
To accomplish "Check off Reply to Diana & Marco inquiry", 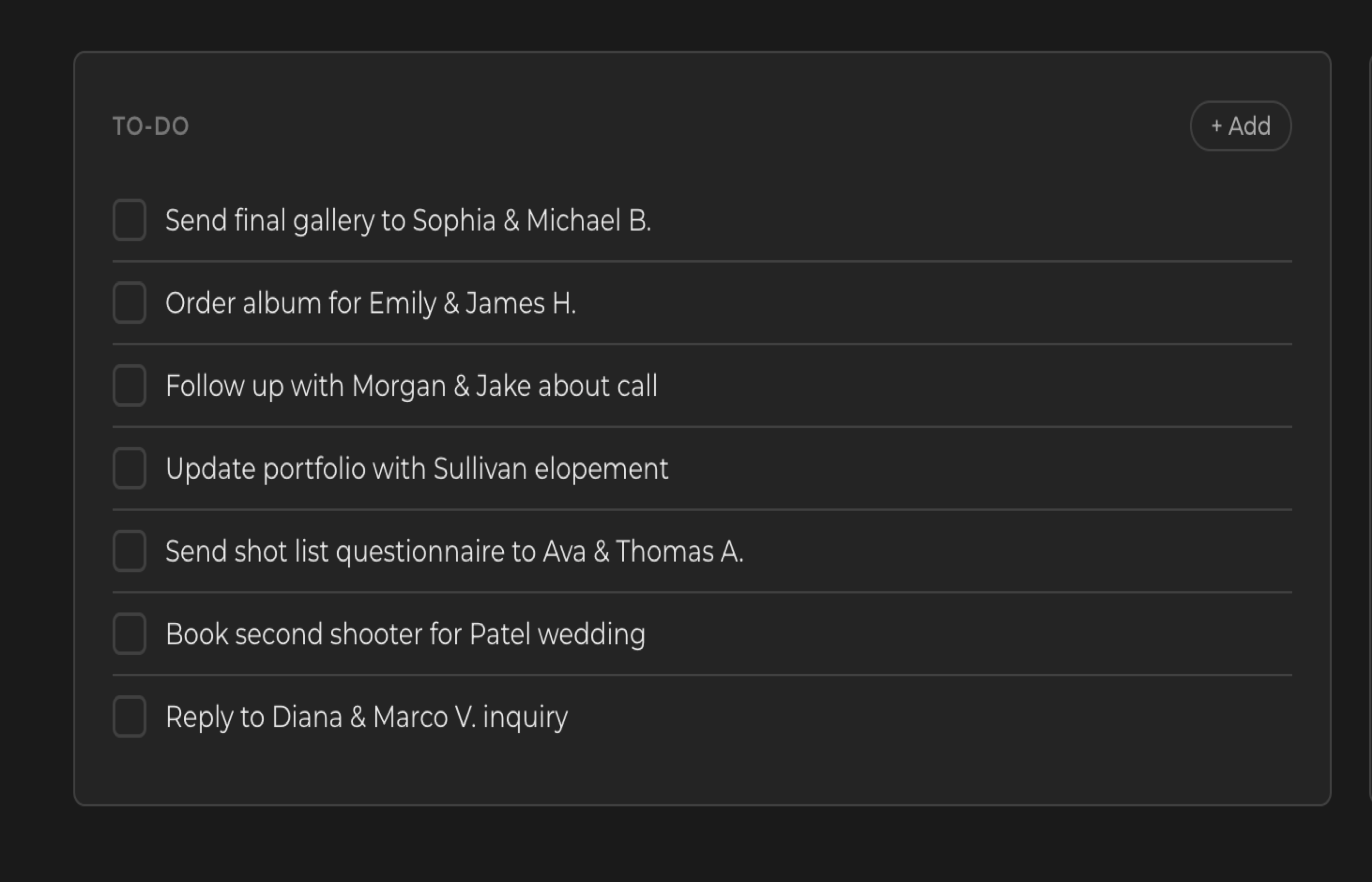I will (129, 716).
